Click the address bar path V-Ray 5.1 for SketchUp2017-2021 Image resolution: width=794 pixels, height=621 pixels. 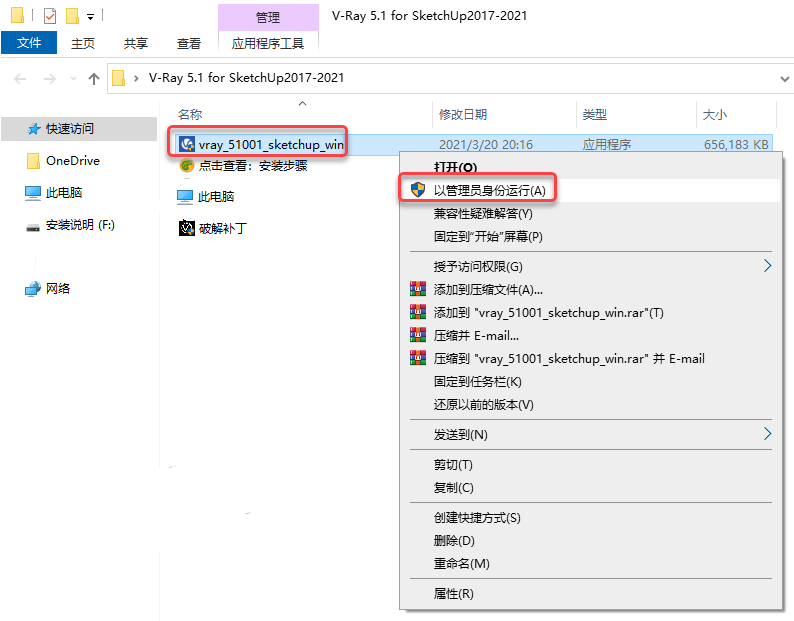[246, 77]
